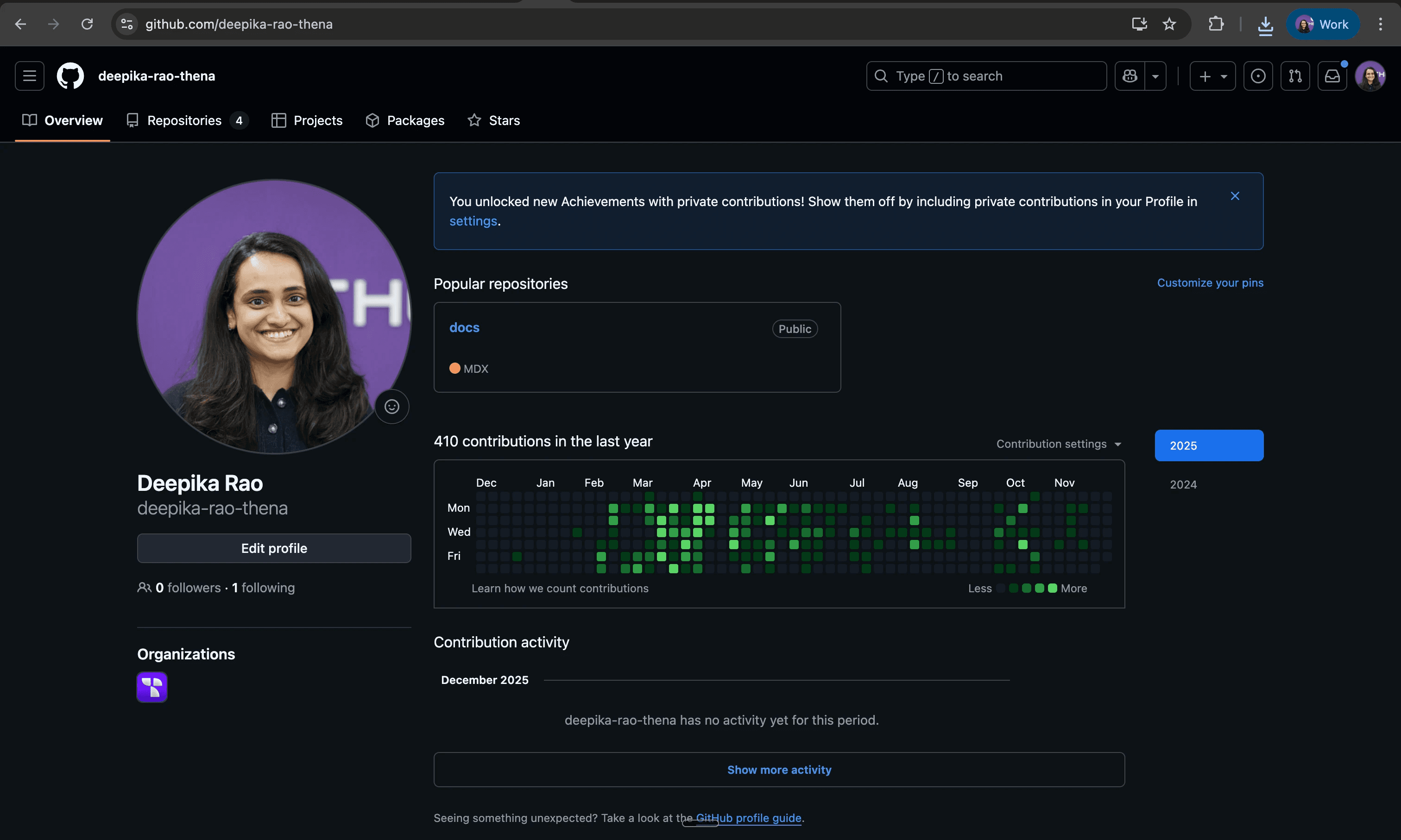
Task: Click the set status smiley icon
Action: tap(392, 407)
